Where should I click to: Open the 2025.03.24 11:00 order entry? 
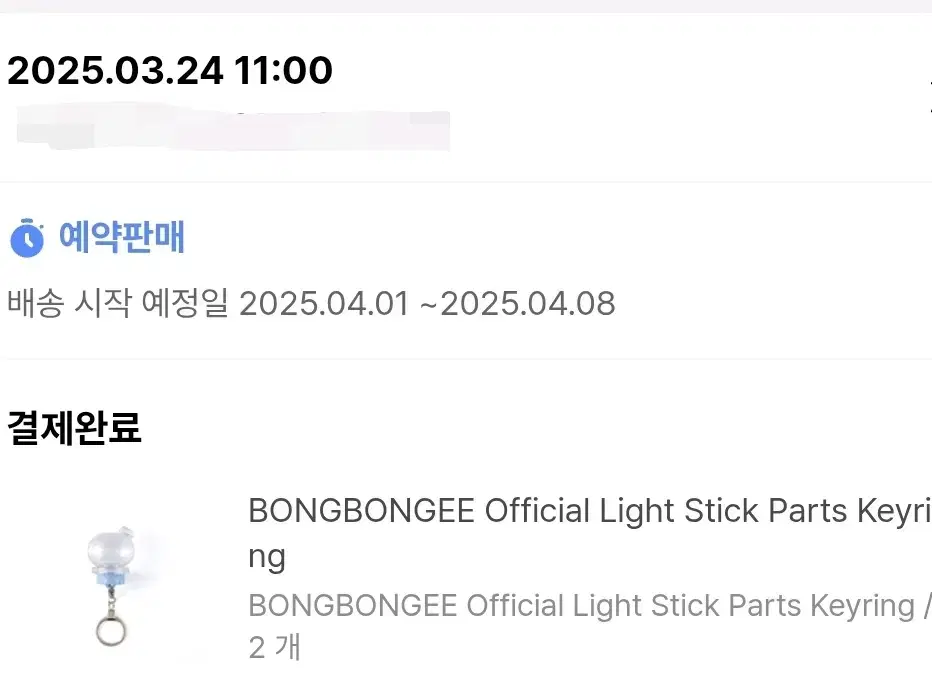click(x=169, y=70)
